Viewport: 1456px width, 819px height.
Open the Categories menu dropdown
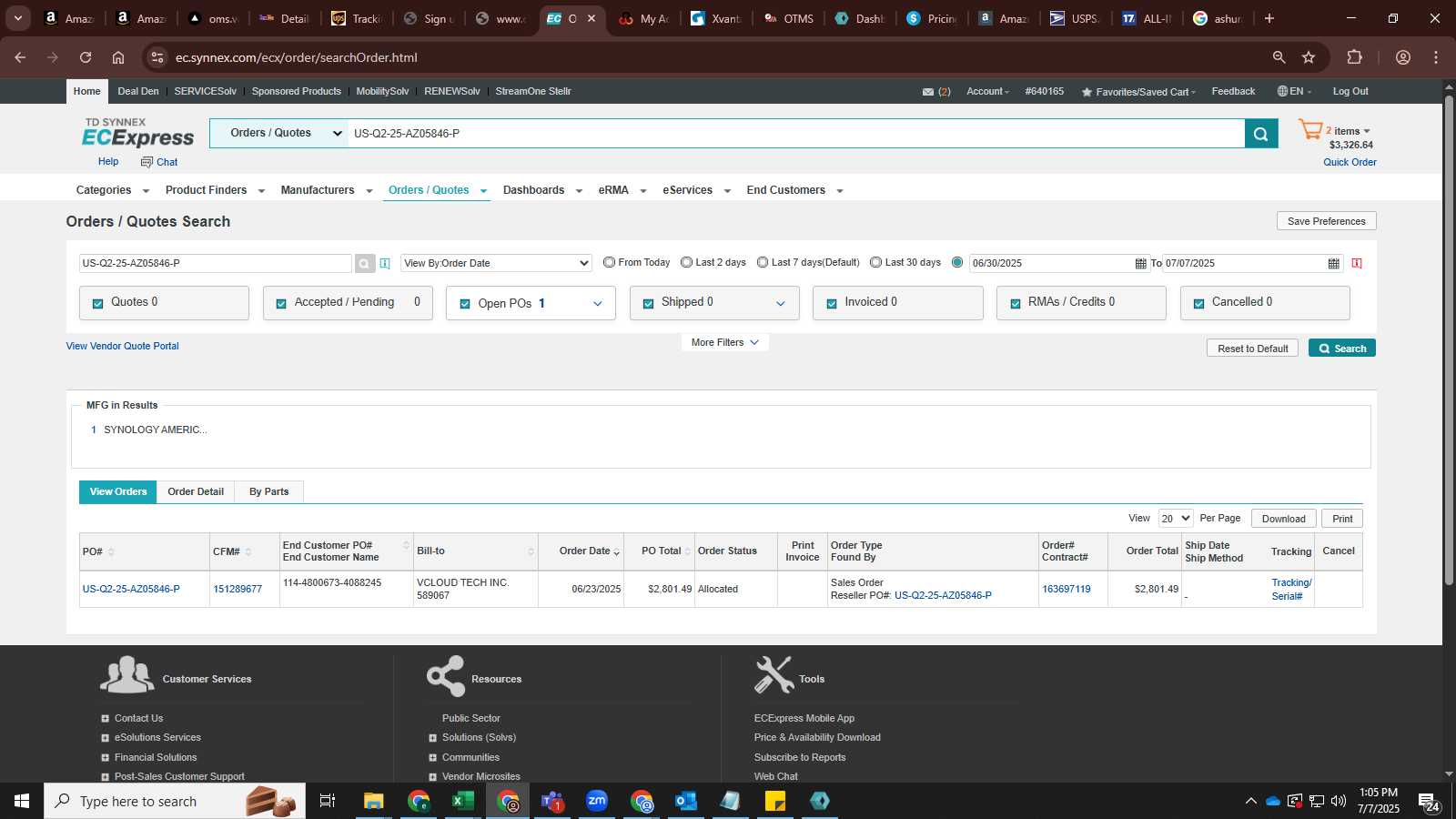113,190
